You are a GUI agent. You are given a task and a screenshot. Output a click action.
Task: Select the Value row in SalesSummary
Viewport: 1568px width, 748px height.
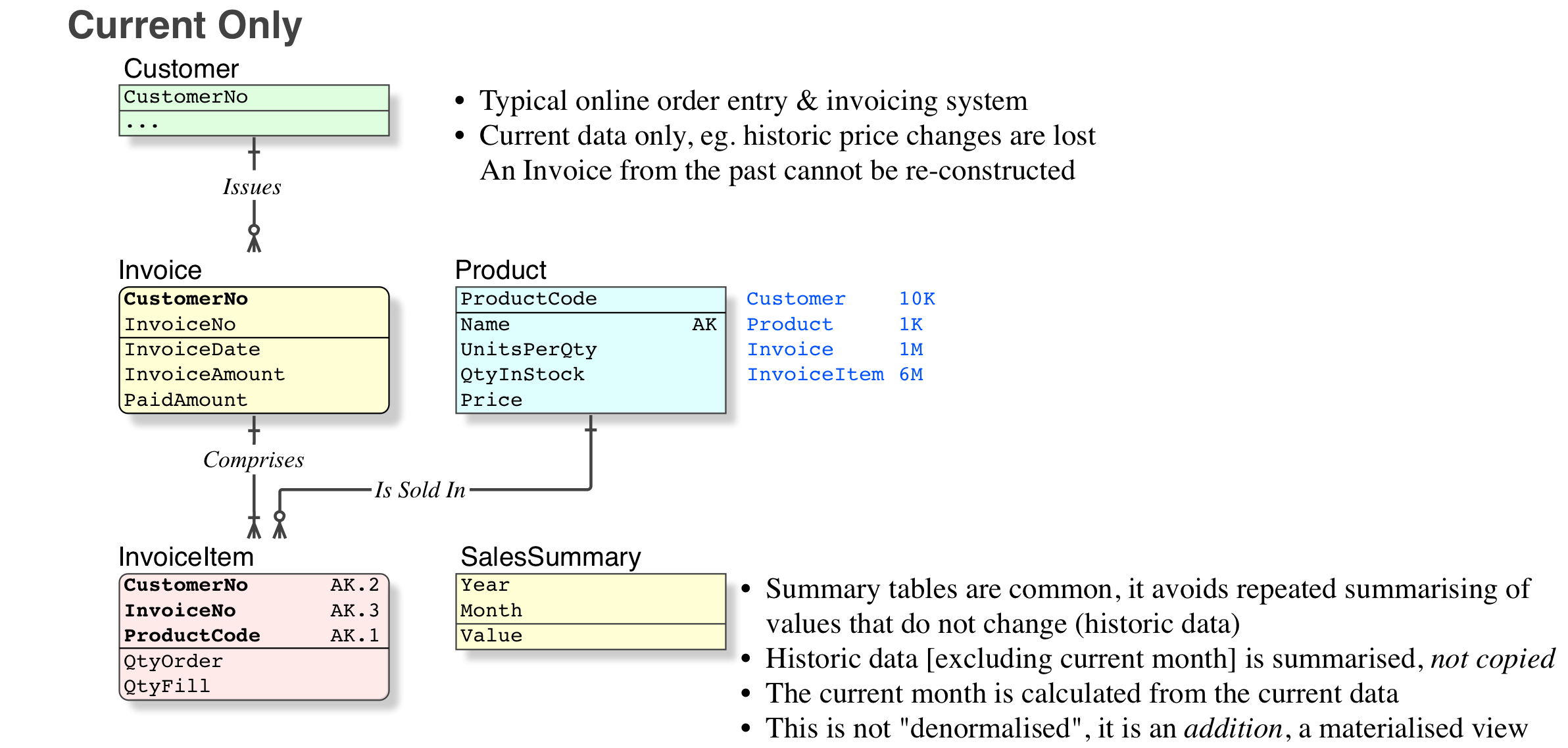(x=491, y=636)
